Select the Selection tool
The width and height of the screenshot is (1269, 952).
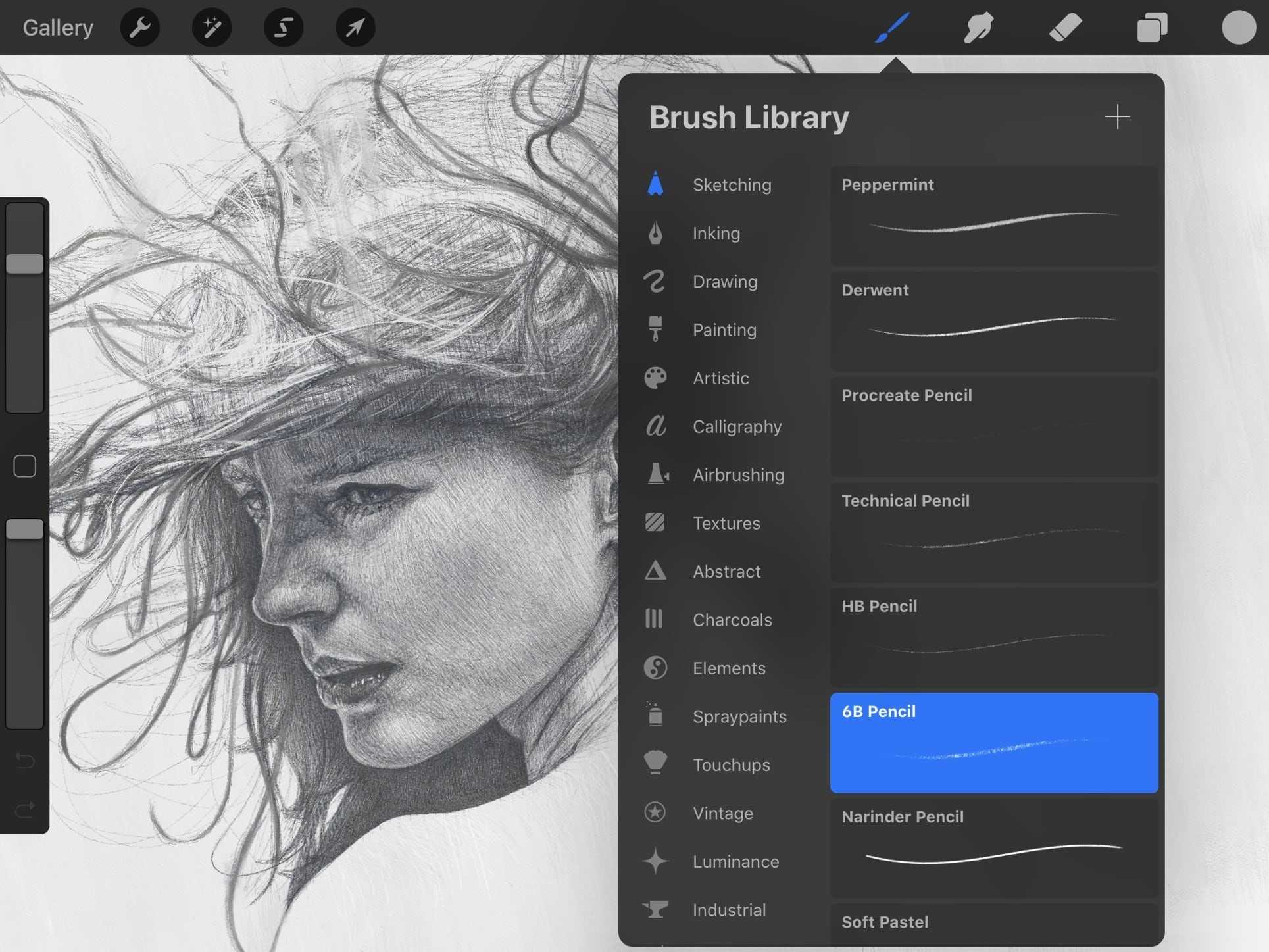point(282,26)
